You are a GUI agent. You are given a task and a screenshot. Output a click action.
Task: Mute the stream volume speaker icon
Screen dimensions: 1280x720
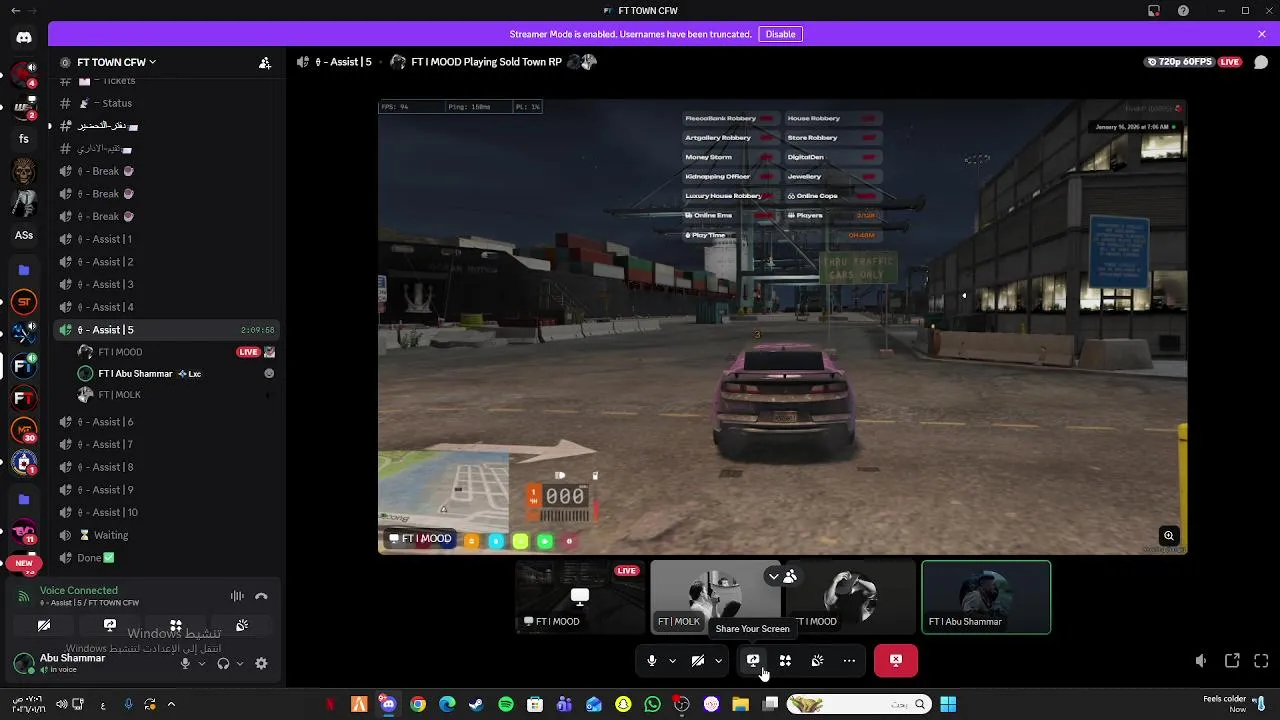point(1201,661)
